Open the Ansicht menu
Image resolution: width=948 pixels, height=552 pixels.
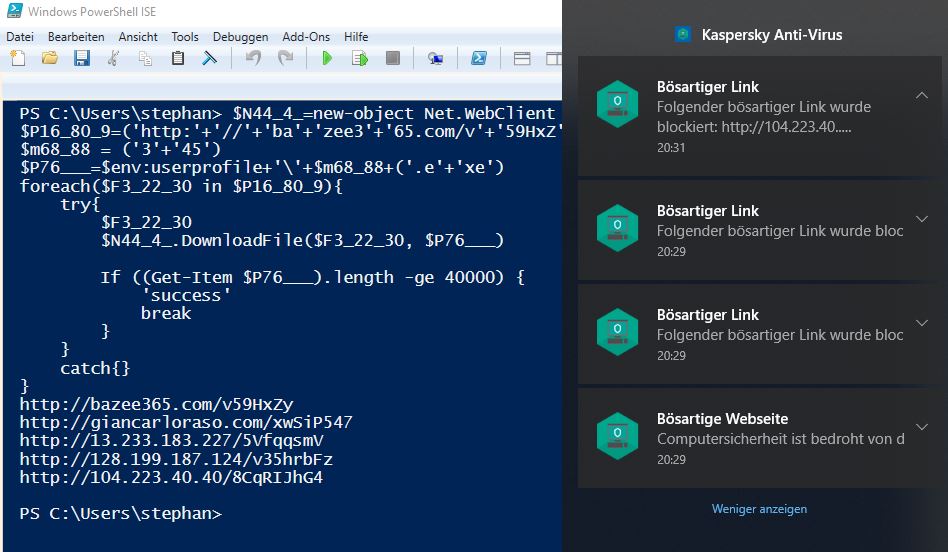pyautogui.click(x=138, y=37)
